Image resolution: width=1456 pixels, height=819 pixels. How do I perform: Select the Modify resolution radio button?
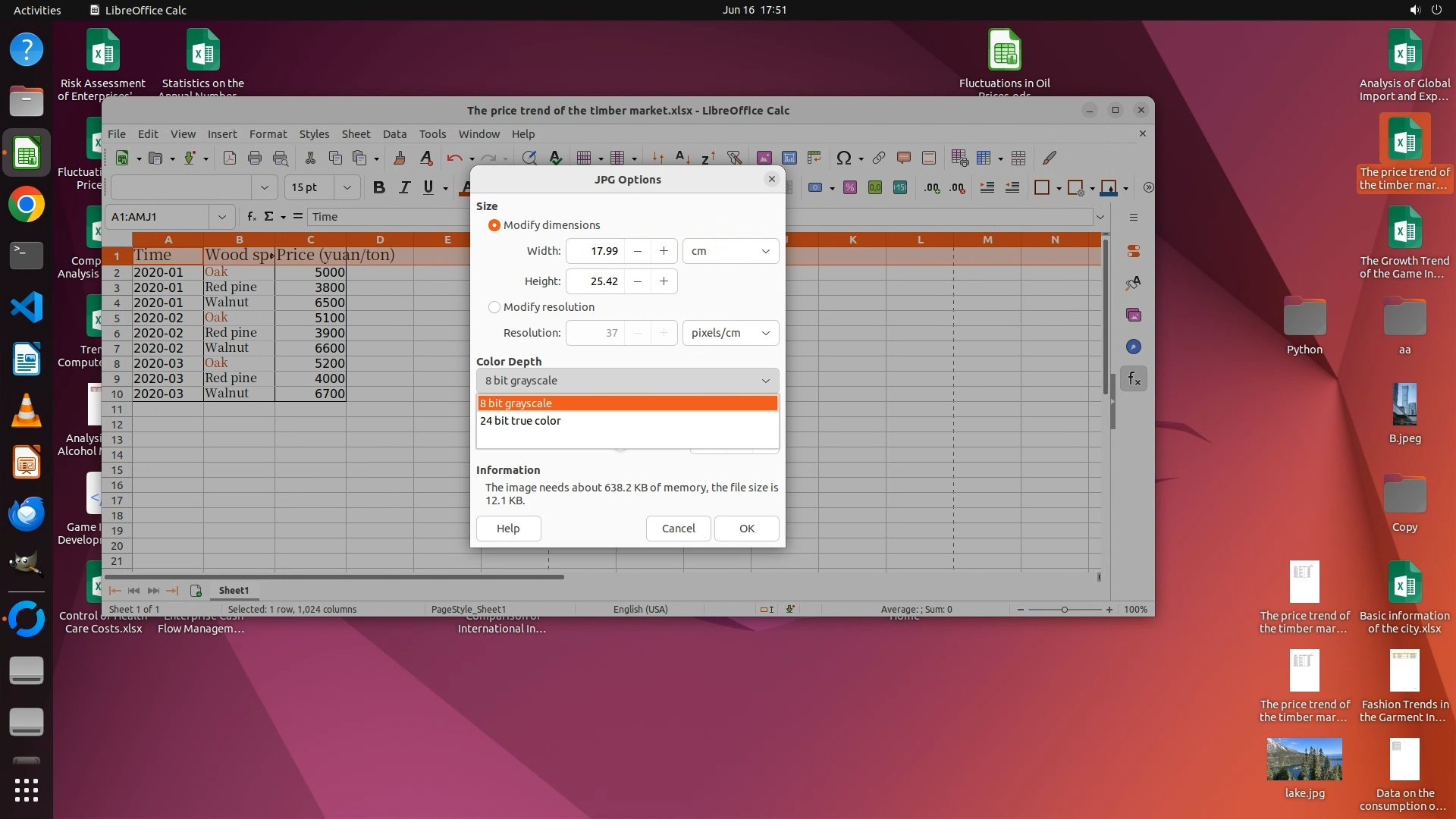click(494, 307)
